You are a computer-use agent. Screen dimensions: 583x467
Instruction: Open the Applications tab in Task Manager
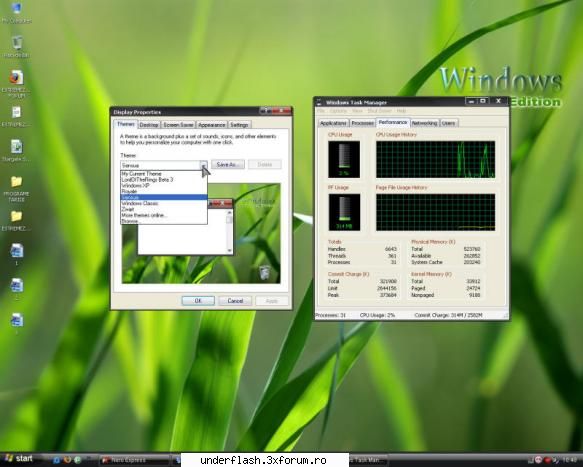(x=334, y=123)
